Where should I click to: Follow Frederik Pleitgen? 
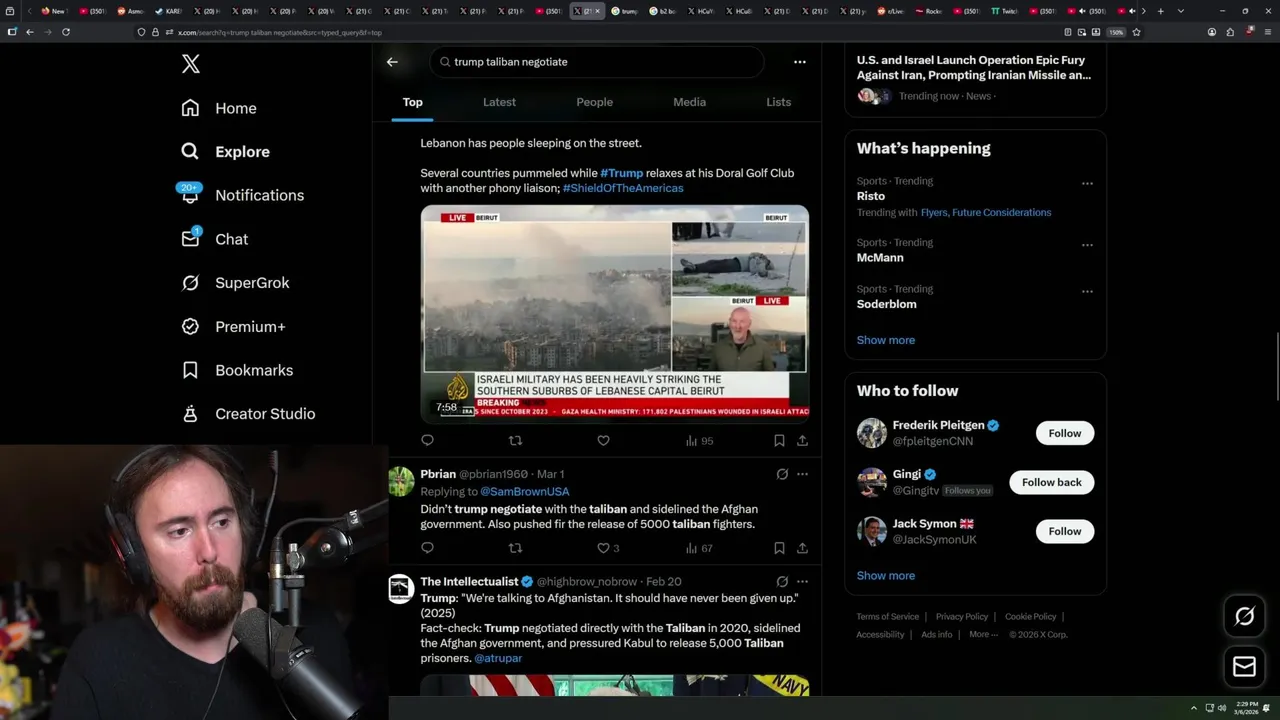coord(1064,433)
